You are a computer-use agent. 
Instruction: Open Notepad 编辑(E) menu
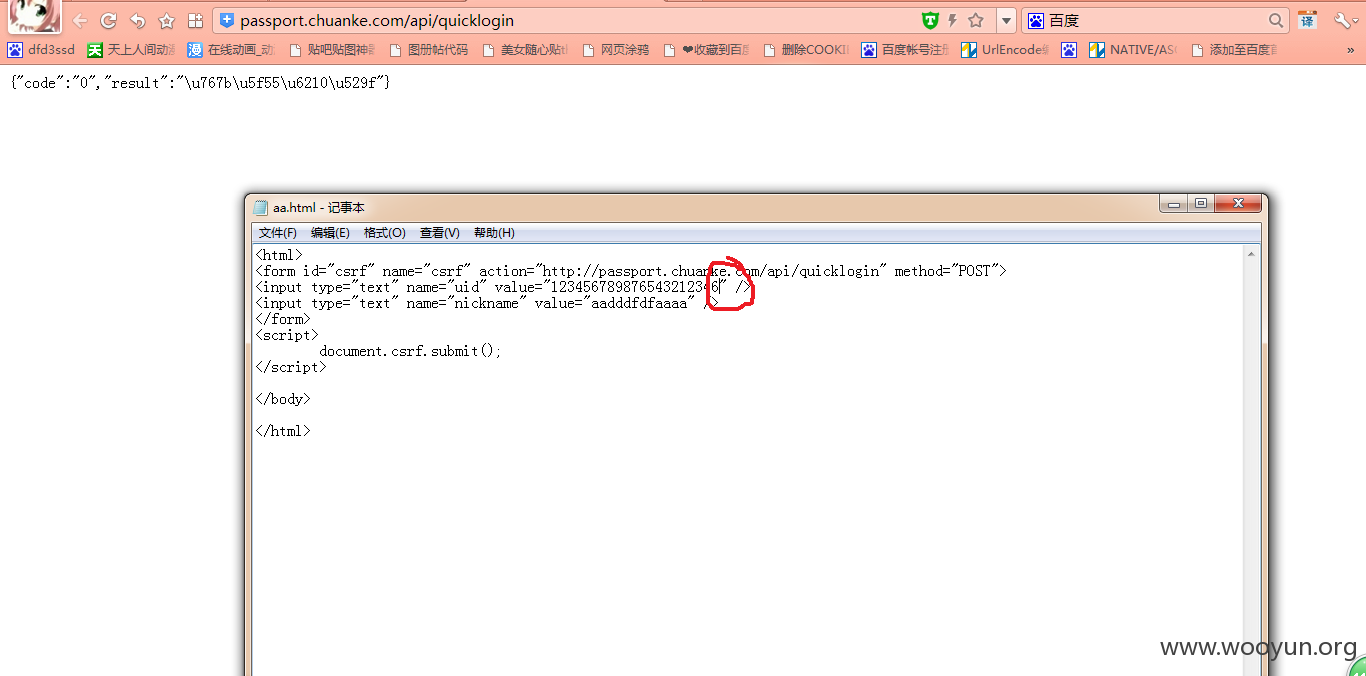pyautogui.click(x=330, y=233)
